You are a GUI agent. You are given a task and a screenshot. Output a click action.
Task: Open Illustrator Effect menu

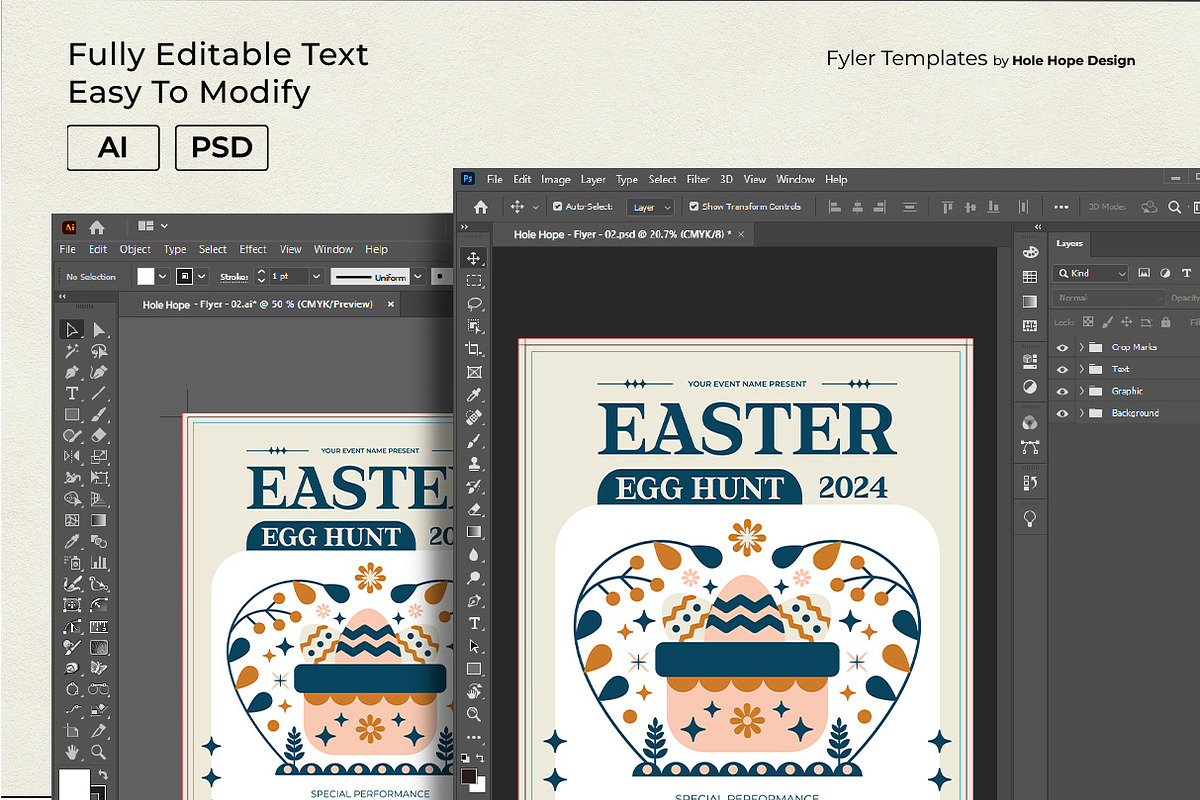pos(253,250)
